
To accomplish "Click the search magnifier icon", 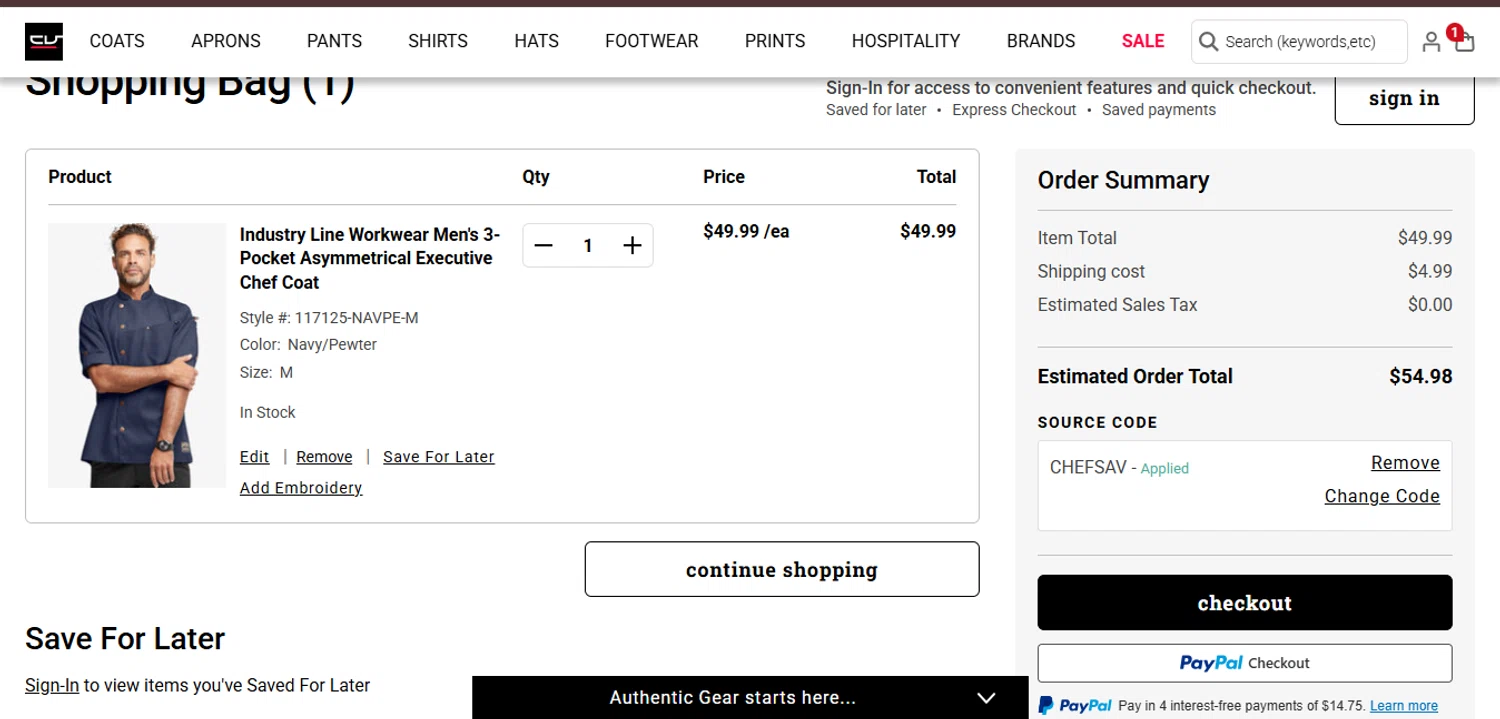I will click(1208, 42).
